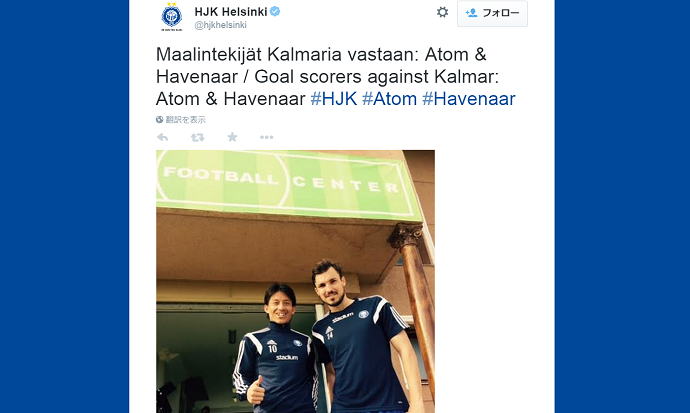Show translation via 翻訳を表示 link
690x413 pixels.
pyautogui.click(x=185, y=120)
